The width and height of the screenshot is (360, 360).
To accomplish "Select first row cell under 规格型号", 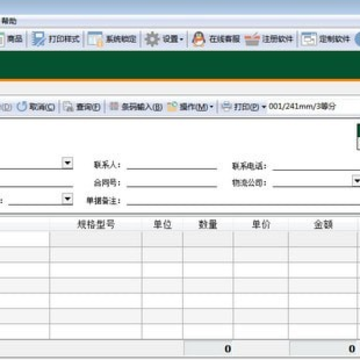I will click(96, 239).
